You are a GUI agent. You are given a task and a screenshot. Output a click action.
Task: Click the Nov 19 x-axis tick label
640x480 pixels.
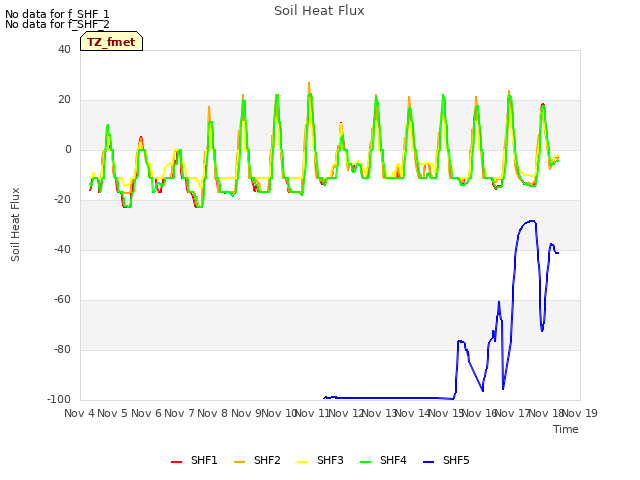point(580,413)
